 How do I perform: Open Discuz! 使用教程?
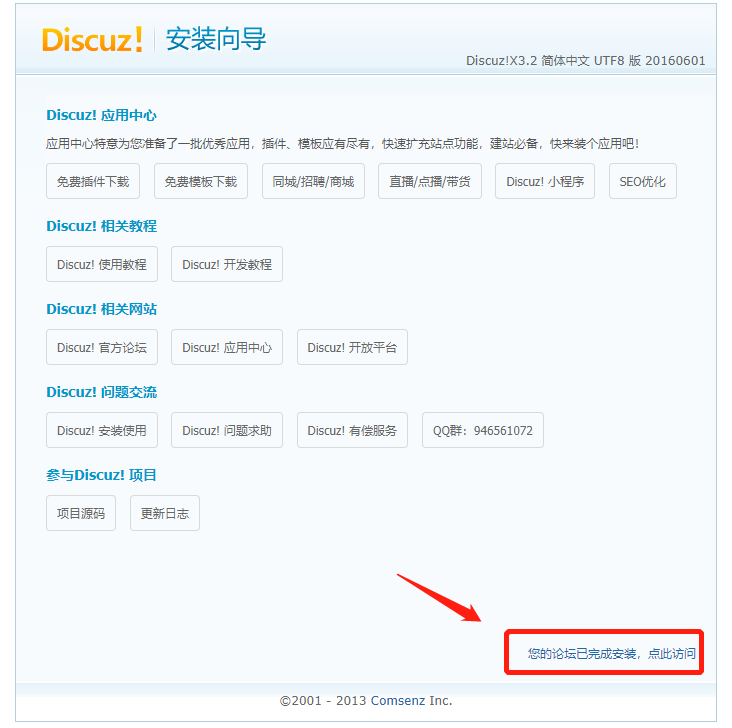(x=102, y=264)
